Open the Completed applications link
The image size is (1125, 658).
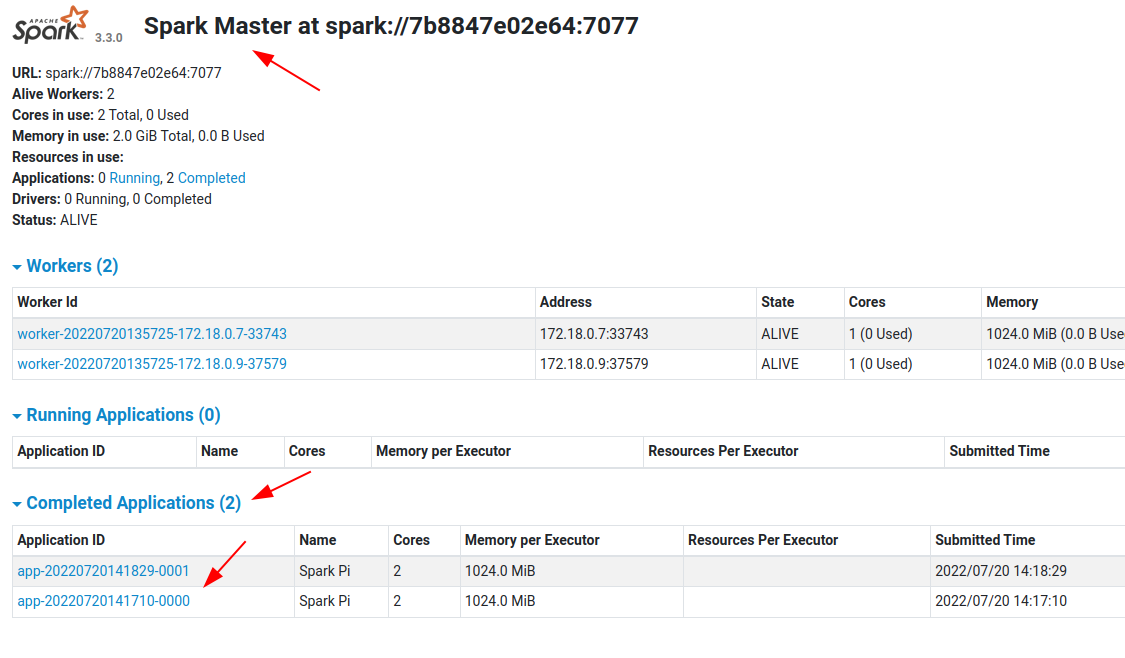pos(212,178)
